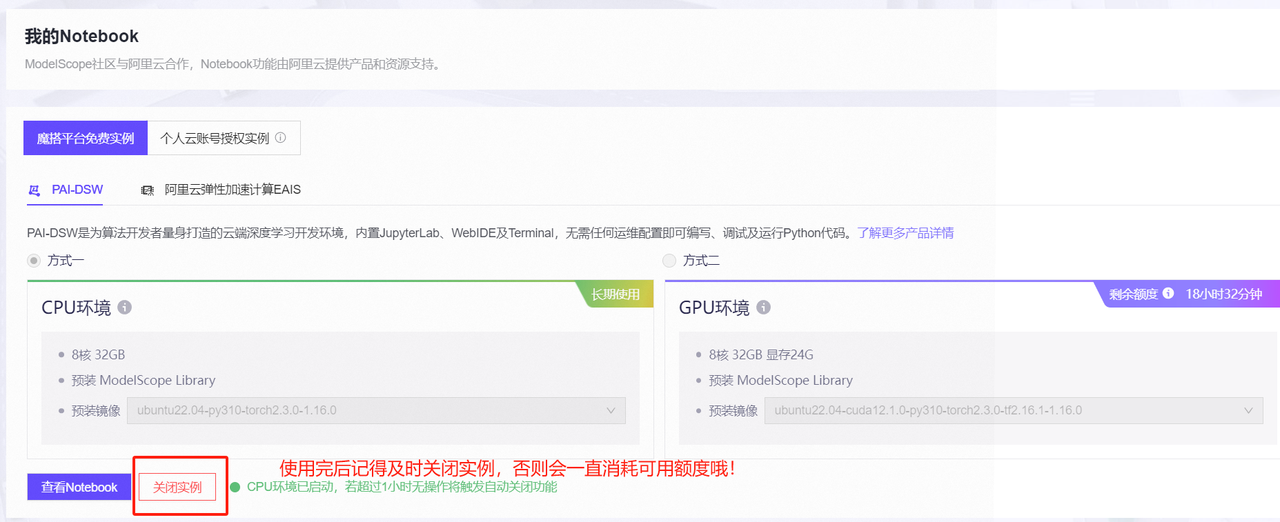Image resolution: width=1280 pixels, height=522 pixels.
Task: Select the PAI-DSW tab label
Action: pyautogui.click(x=77, y=189)
